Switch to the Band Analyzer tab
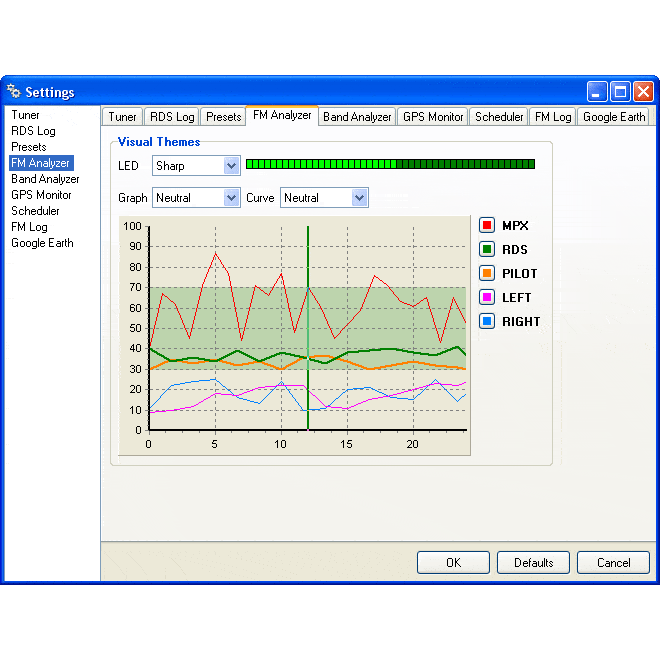The width and height of the screenshot is (660, 660). click(x=357, y=117)
